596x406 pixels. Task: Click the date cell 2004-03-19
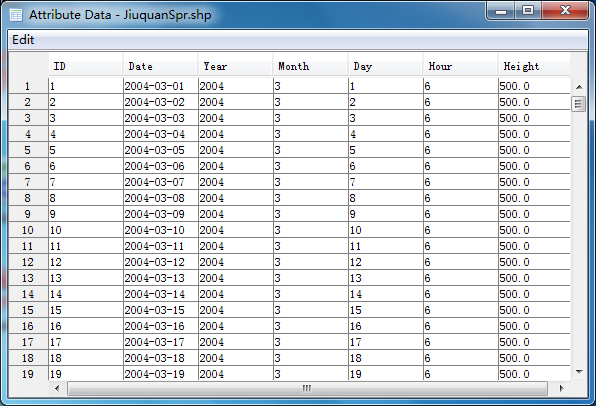coord(161,374)
